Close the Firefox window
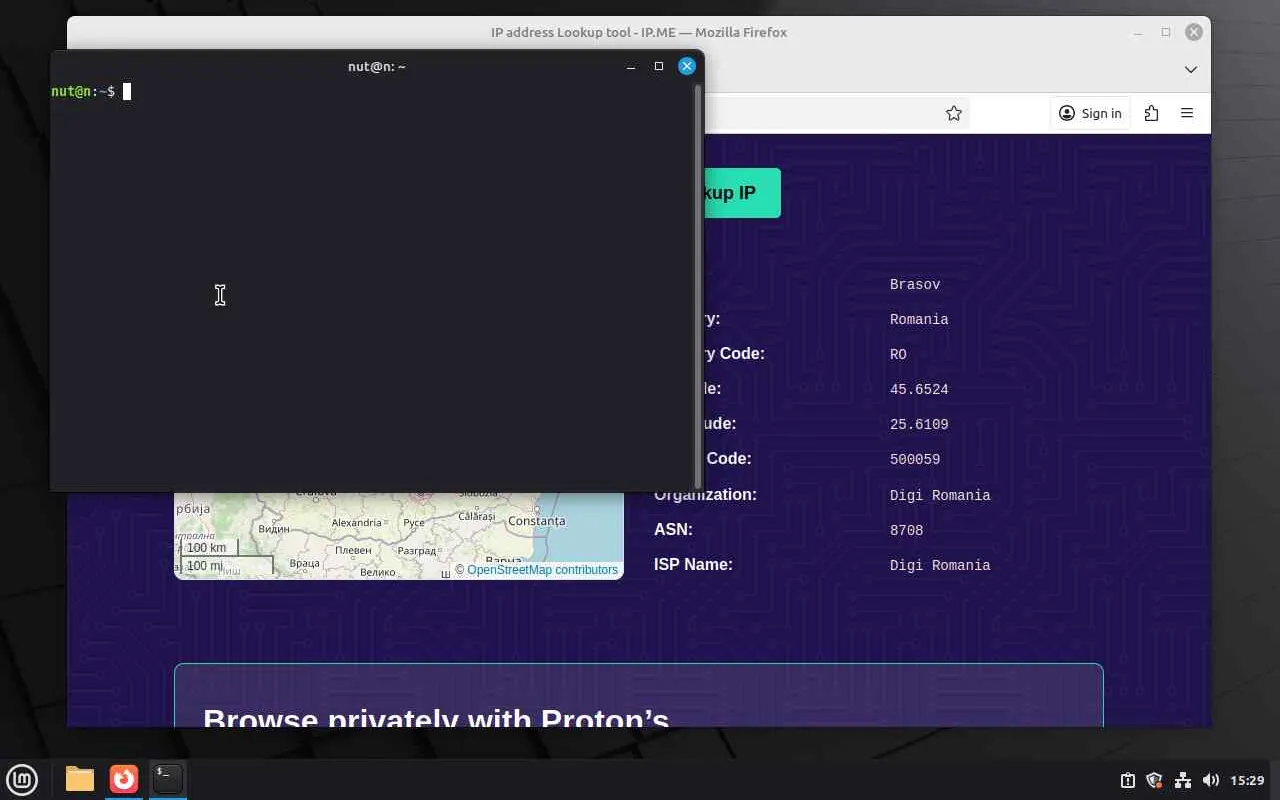 tap(1193, 32)
